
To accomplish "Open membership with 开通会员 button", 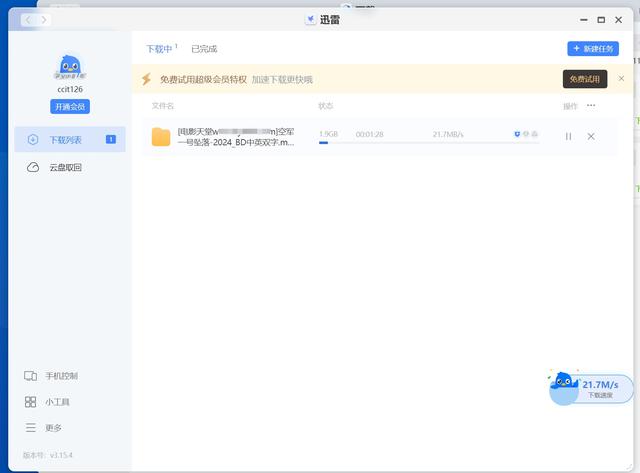I will pos(70,107).
